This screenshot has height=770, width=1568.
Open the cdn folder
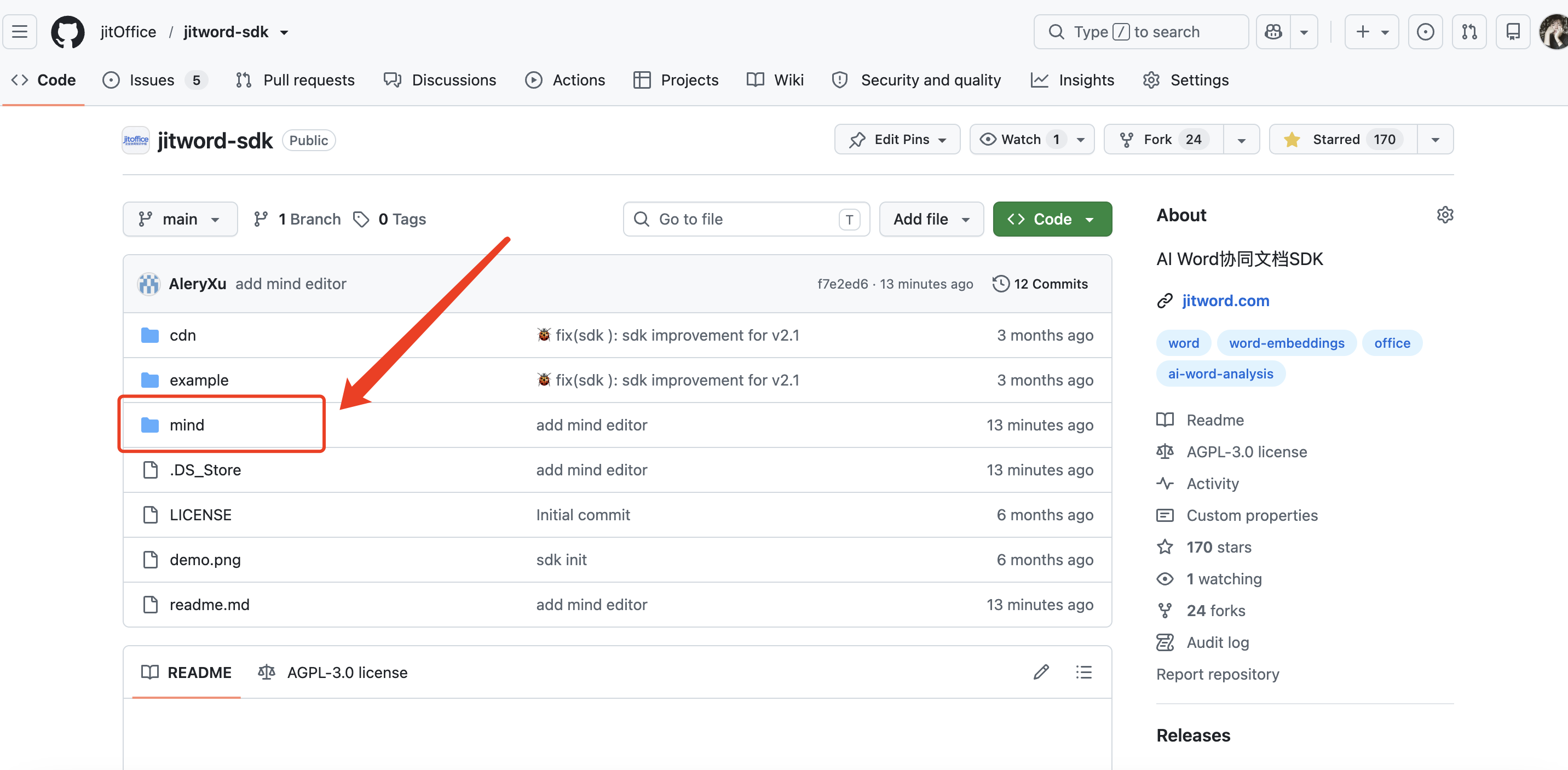coord(183,335)
